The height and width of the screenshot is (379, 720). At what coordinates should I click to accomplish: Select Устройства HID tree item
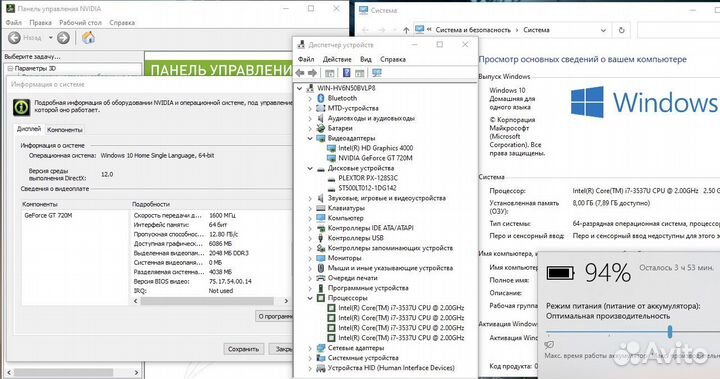(391, 368)
